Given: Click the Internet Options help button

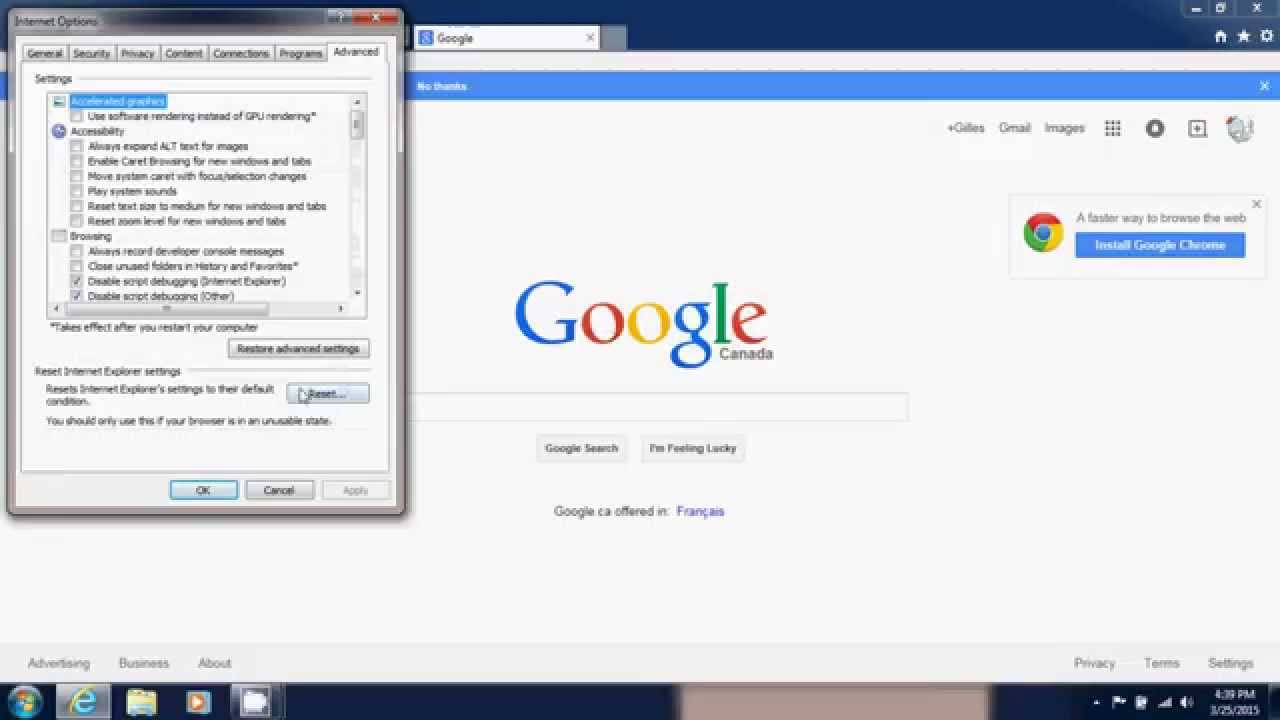Looking at the screenshot, I should pos(341,18).
